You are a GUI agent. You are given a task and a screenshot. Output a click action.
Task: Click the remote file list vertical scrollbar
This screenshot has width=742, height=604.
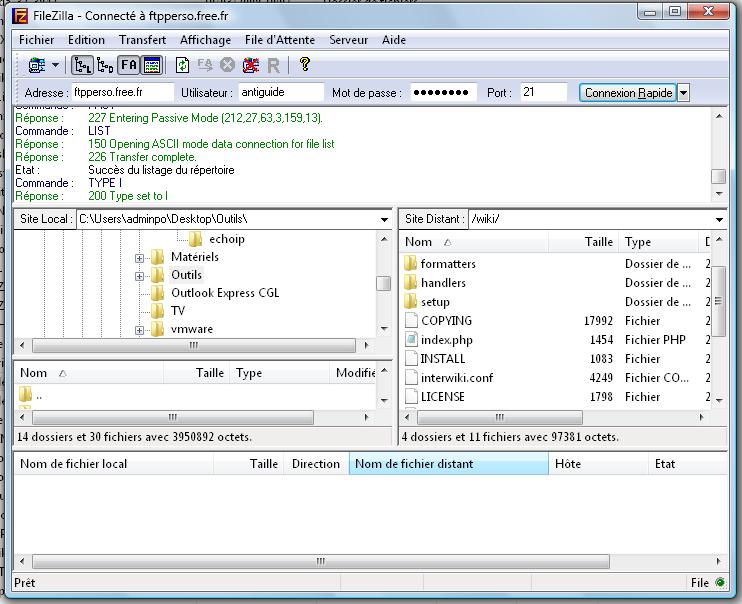[x=718, y=302]
